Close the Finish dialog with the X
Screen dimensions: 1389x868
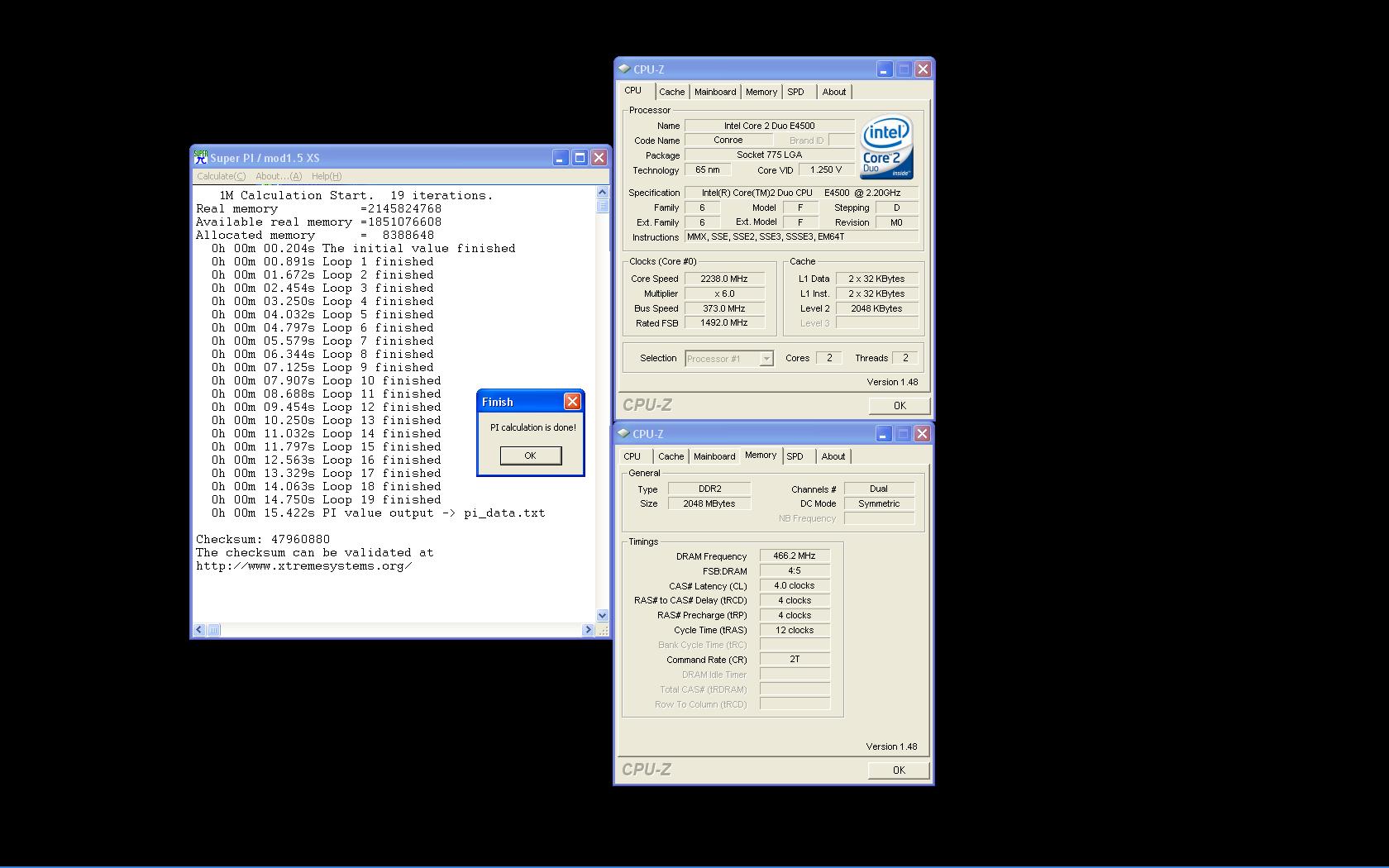point(572,402)
